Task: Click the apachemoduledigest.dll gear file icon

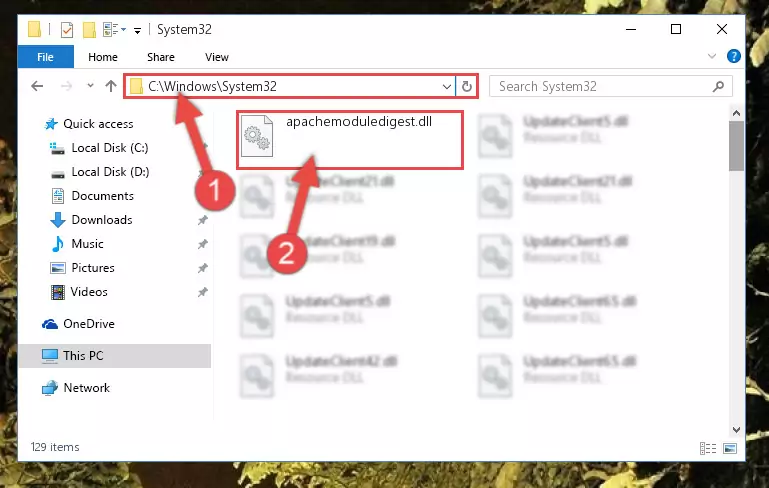Action: (256, 136)
